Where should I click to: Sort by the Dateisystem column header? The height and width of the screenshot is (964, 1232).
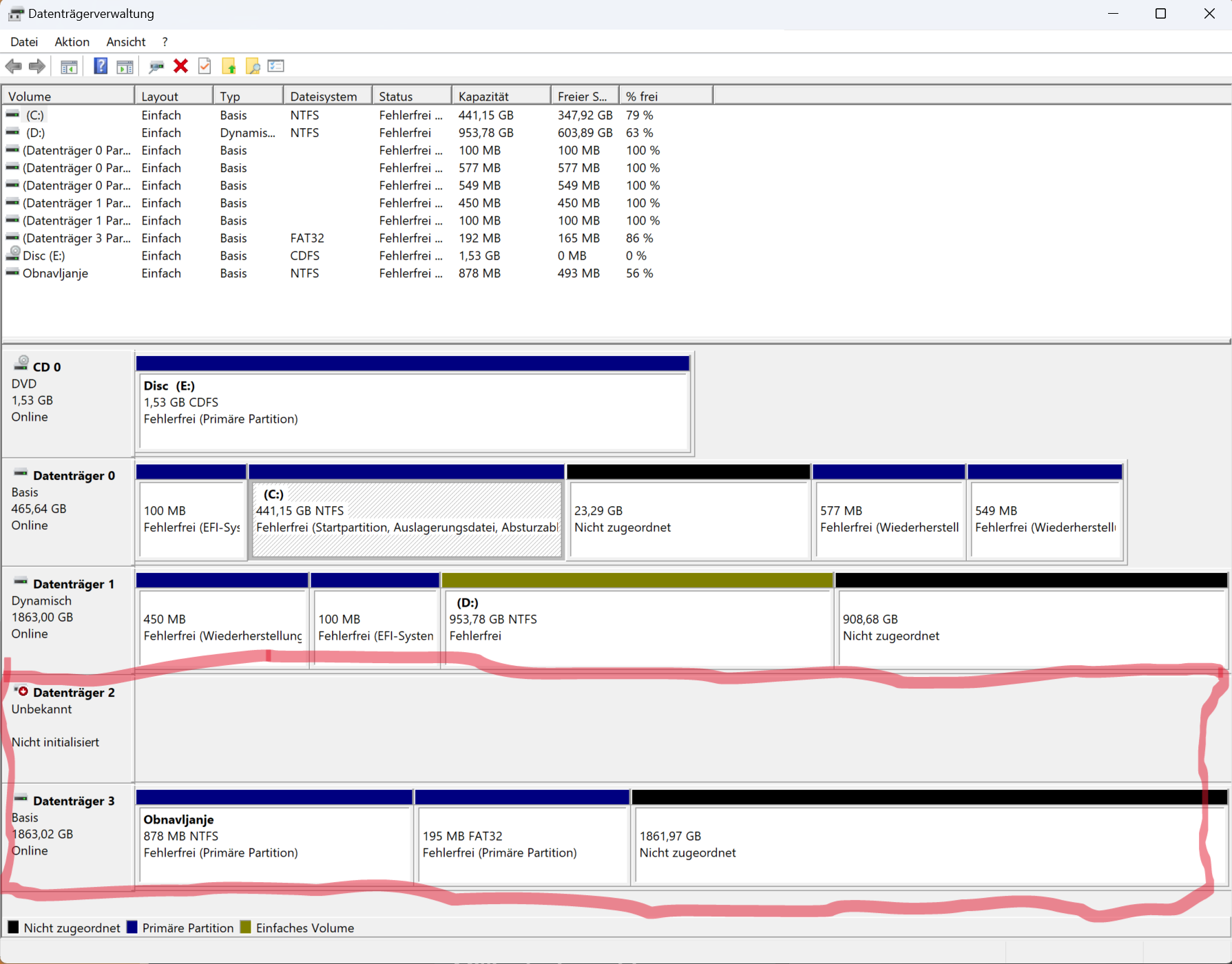pyautogui.click(x=328, y=96)
